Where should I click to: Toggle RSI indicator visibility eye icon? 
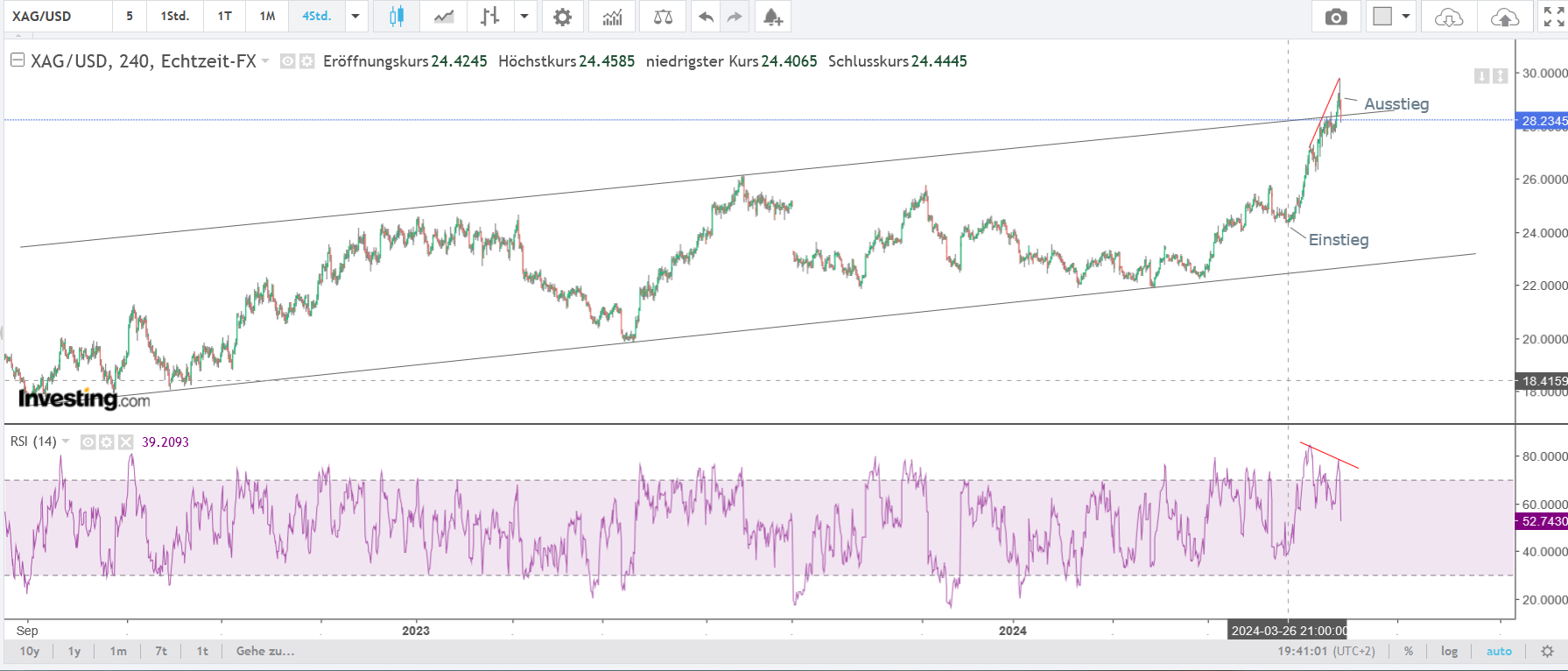point(88,442)
